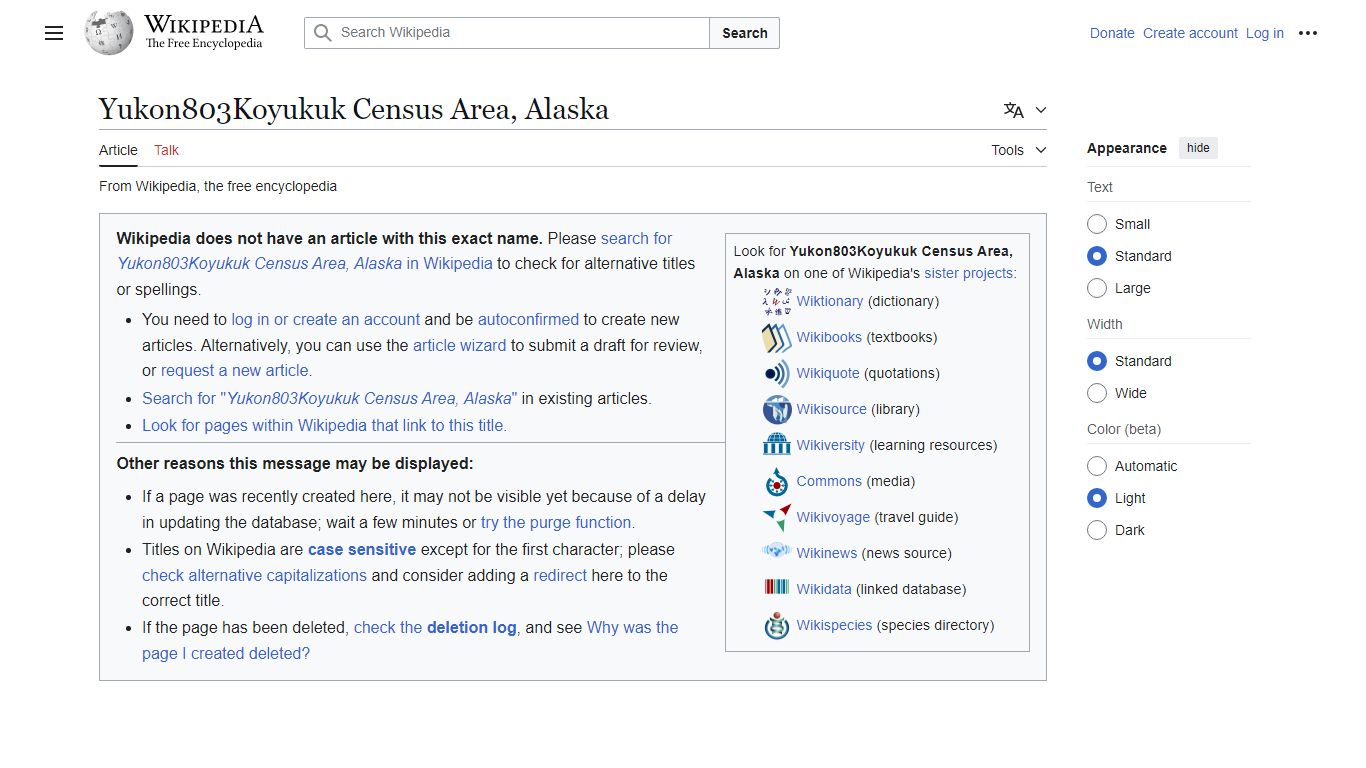Click the Search button
The width and height of the screenshot is (1366, 768).
pyautogui.click(x=745, y=33)
